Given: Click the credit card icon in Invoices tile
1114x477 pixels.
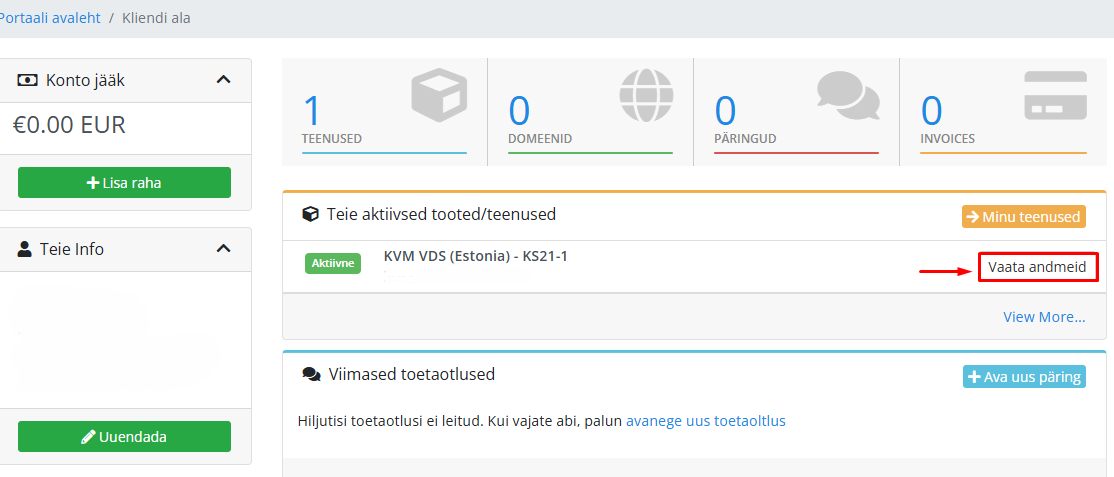Looking at the screenshot, I should 1056,95.
